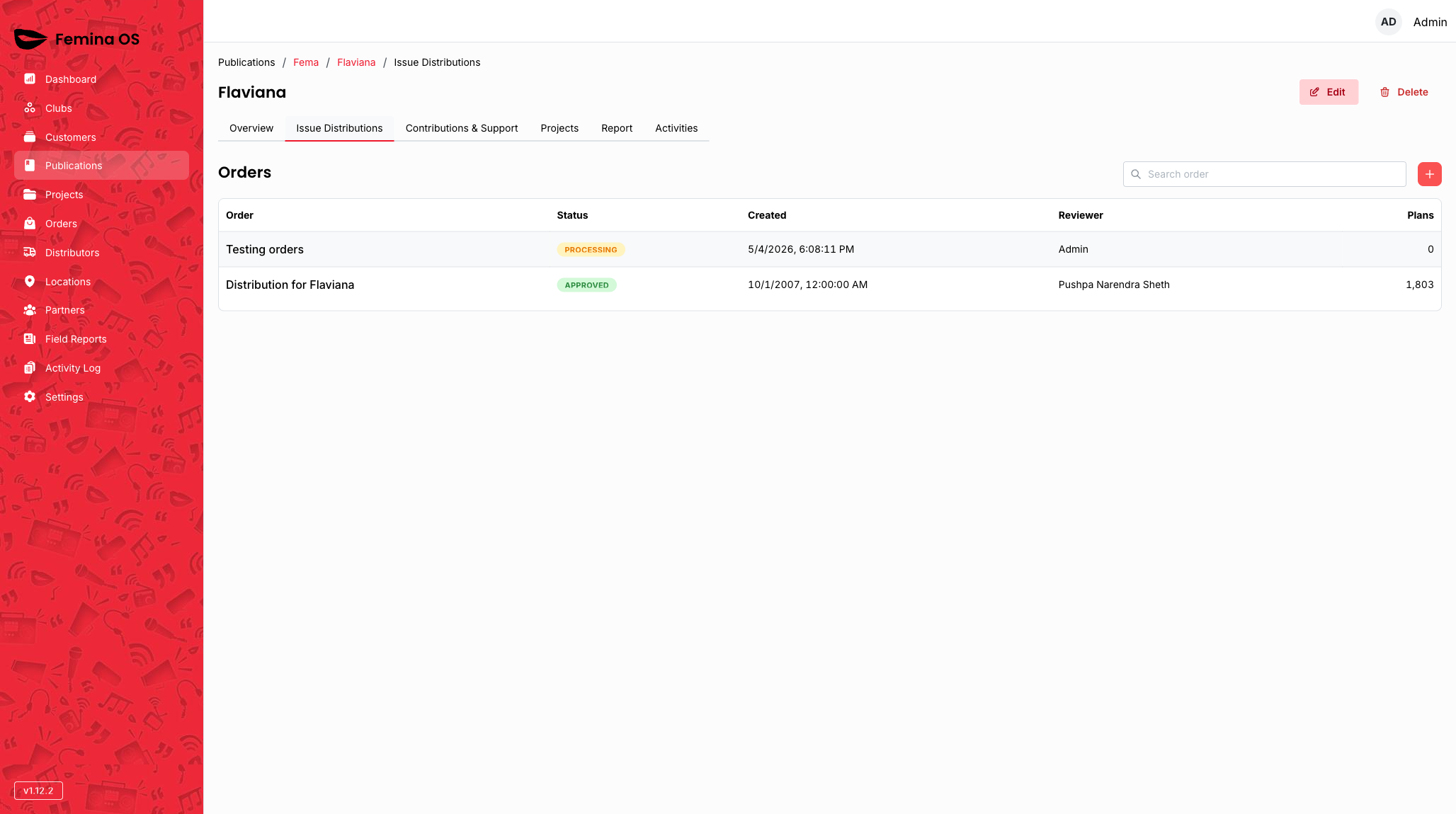Open Settings in sidebar

point(101,396)
